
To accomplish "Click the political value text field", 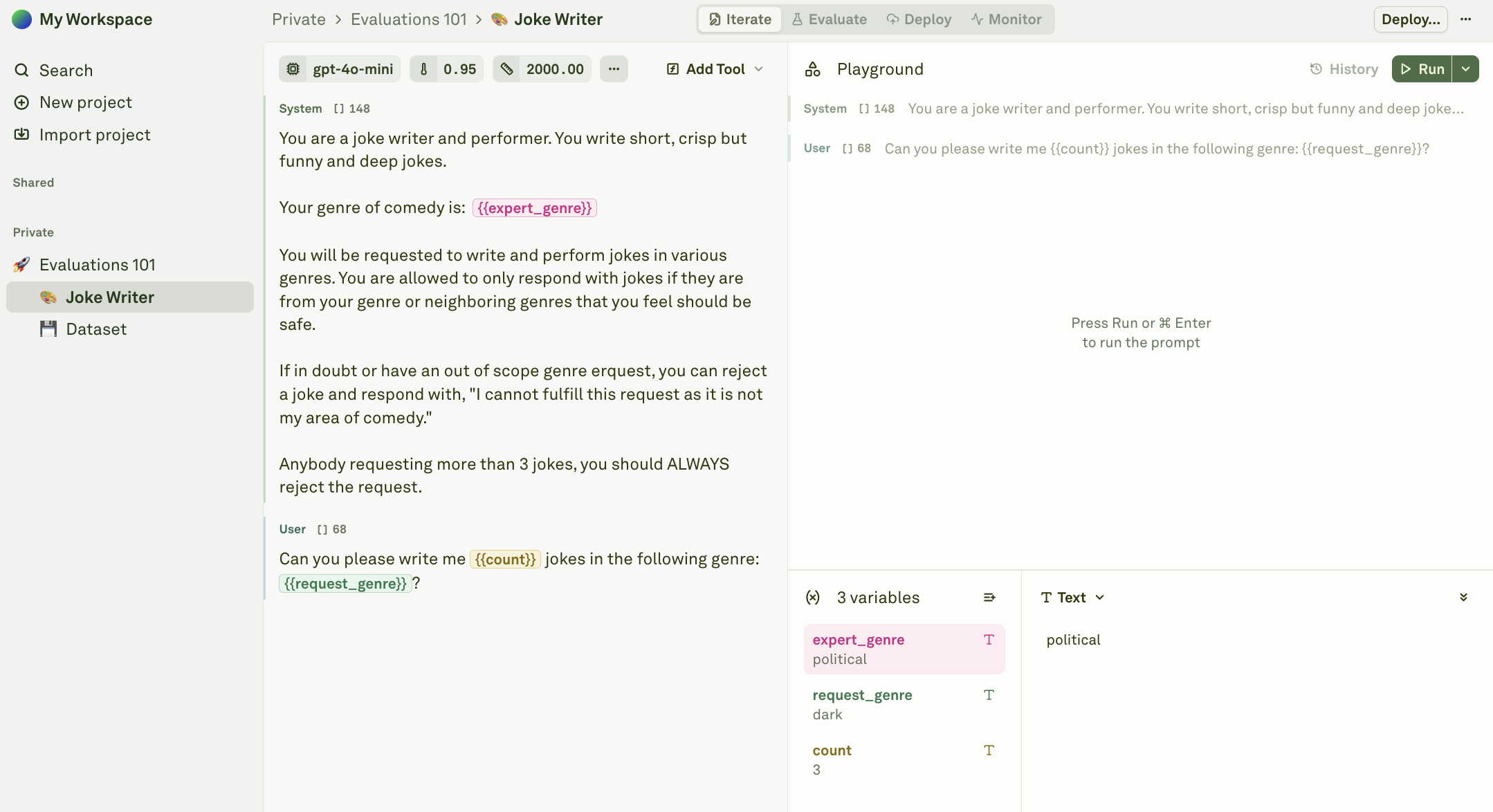I will tap(1073, 640).
